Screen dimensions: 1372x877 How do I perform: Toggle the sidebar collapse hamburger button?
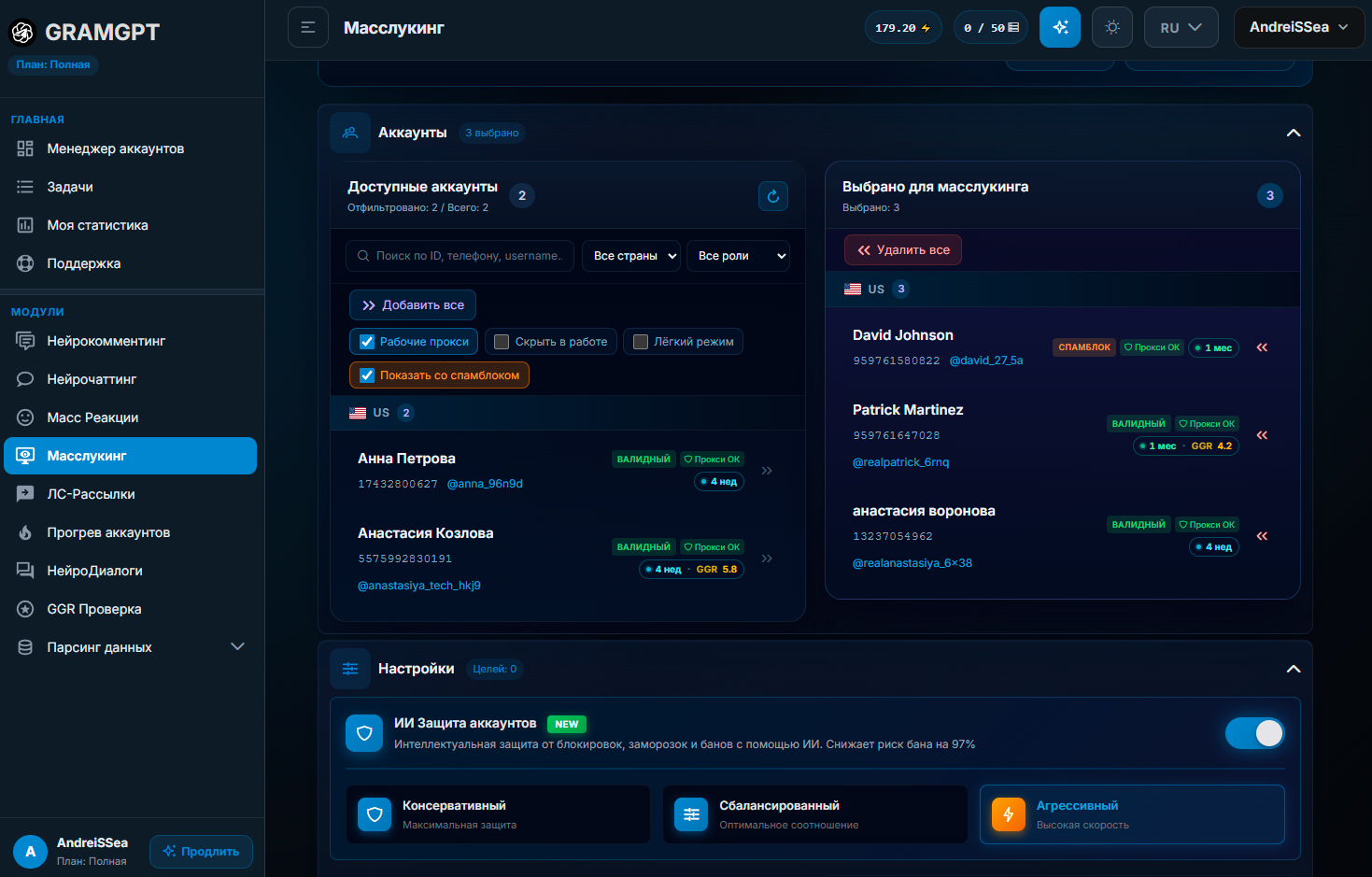(308, 28)
